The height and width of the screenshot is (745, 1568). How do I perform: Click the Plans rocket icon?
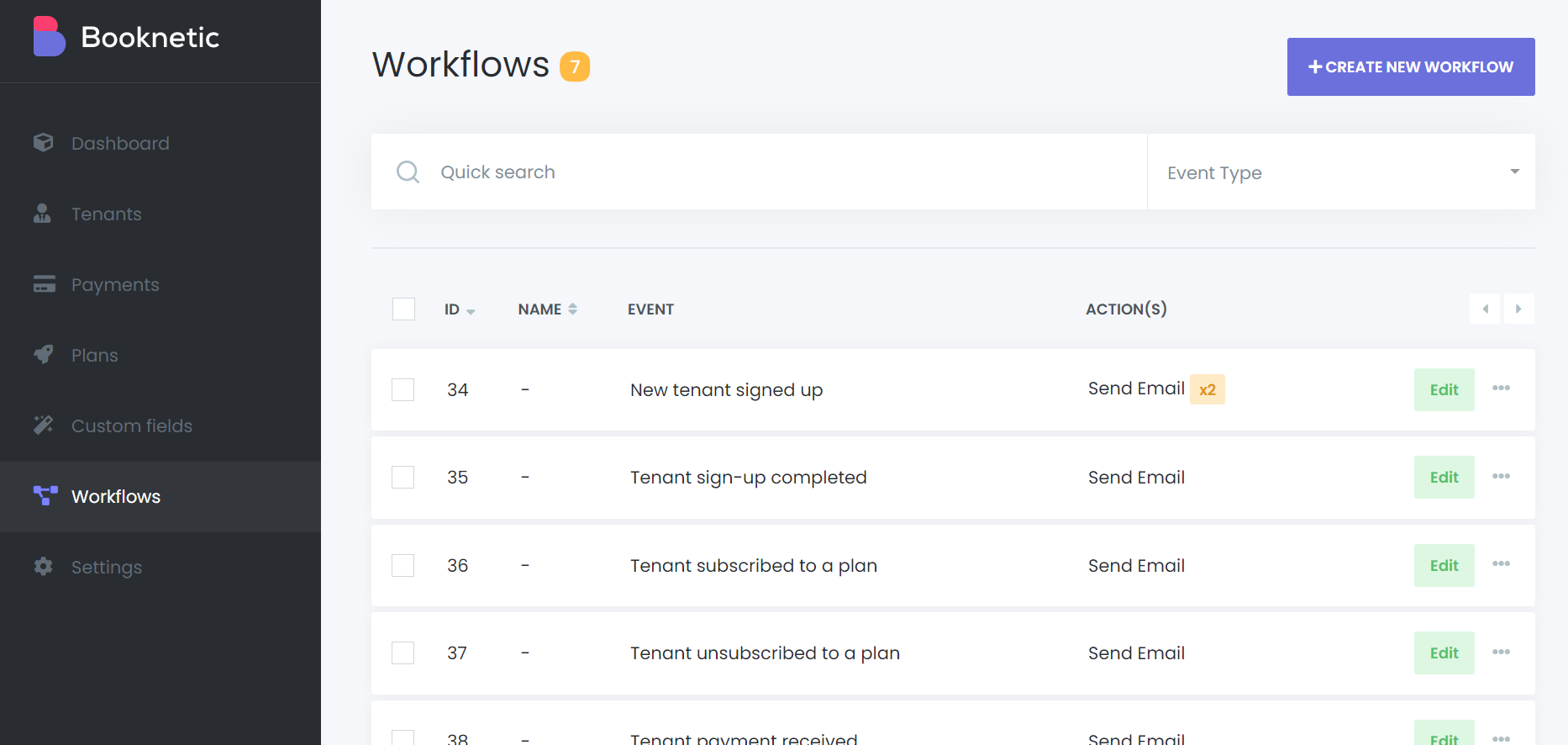pyautogui.click(x=44, y=355)
